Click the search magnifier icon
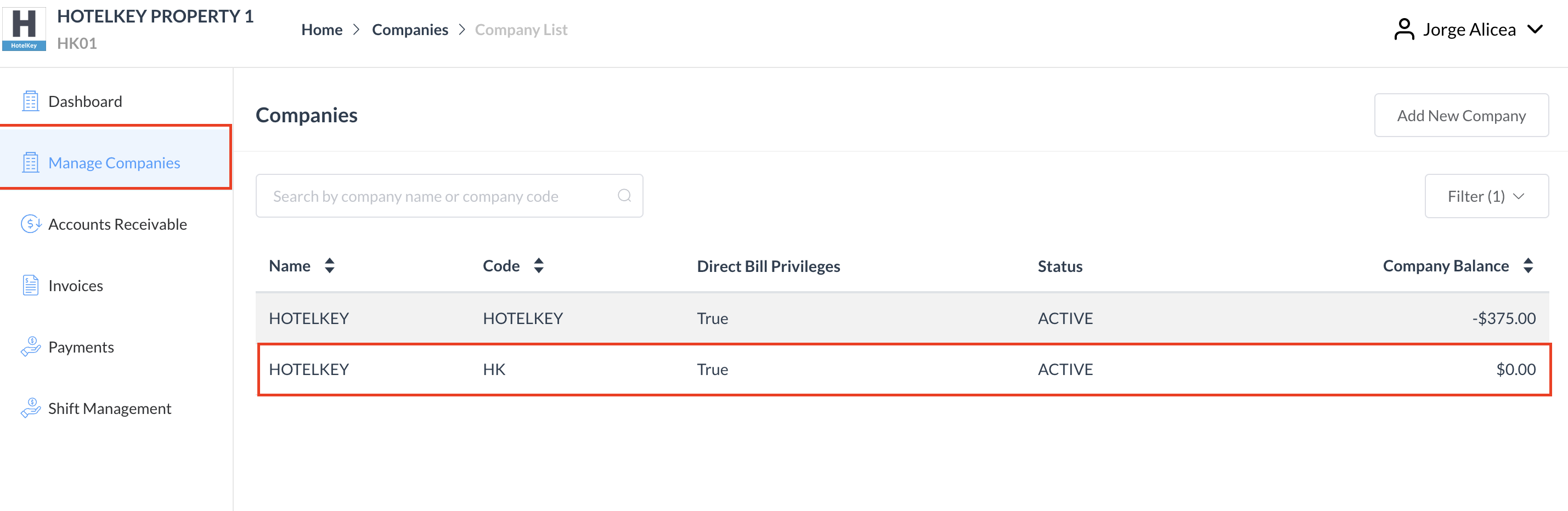This screenshot has width=1568, height=511. (624, 195)
